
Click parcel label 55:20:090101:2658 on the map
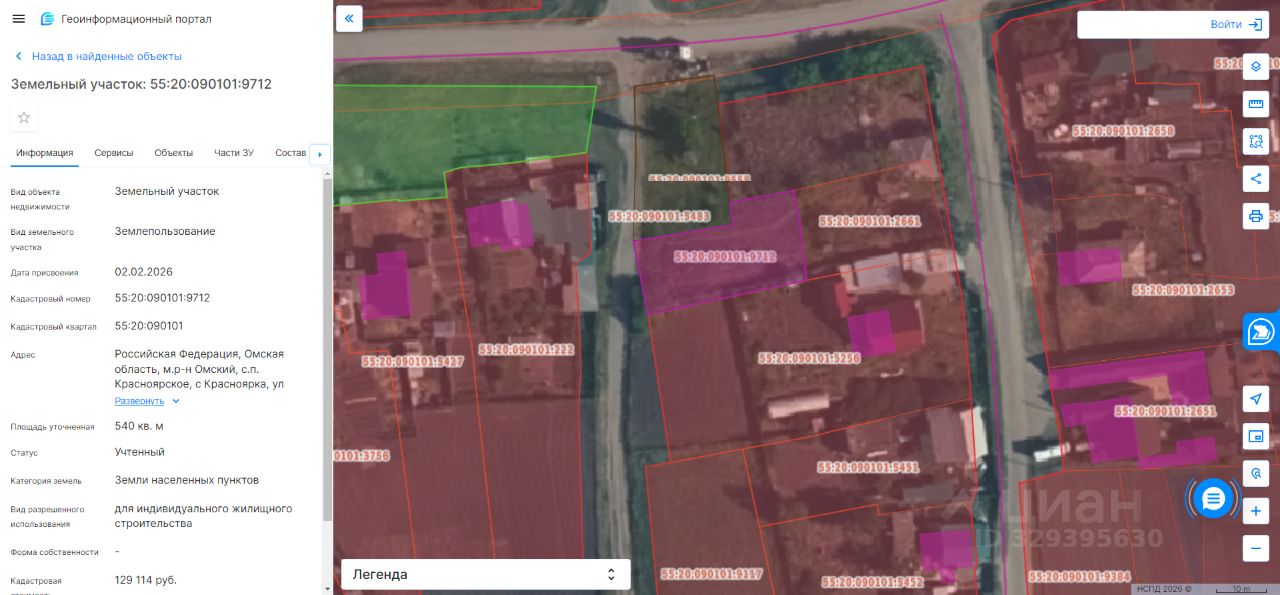tap(1122, 131)
